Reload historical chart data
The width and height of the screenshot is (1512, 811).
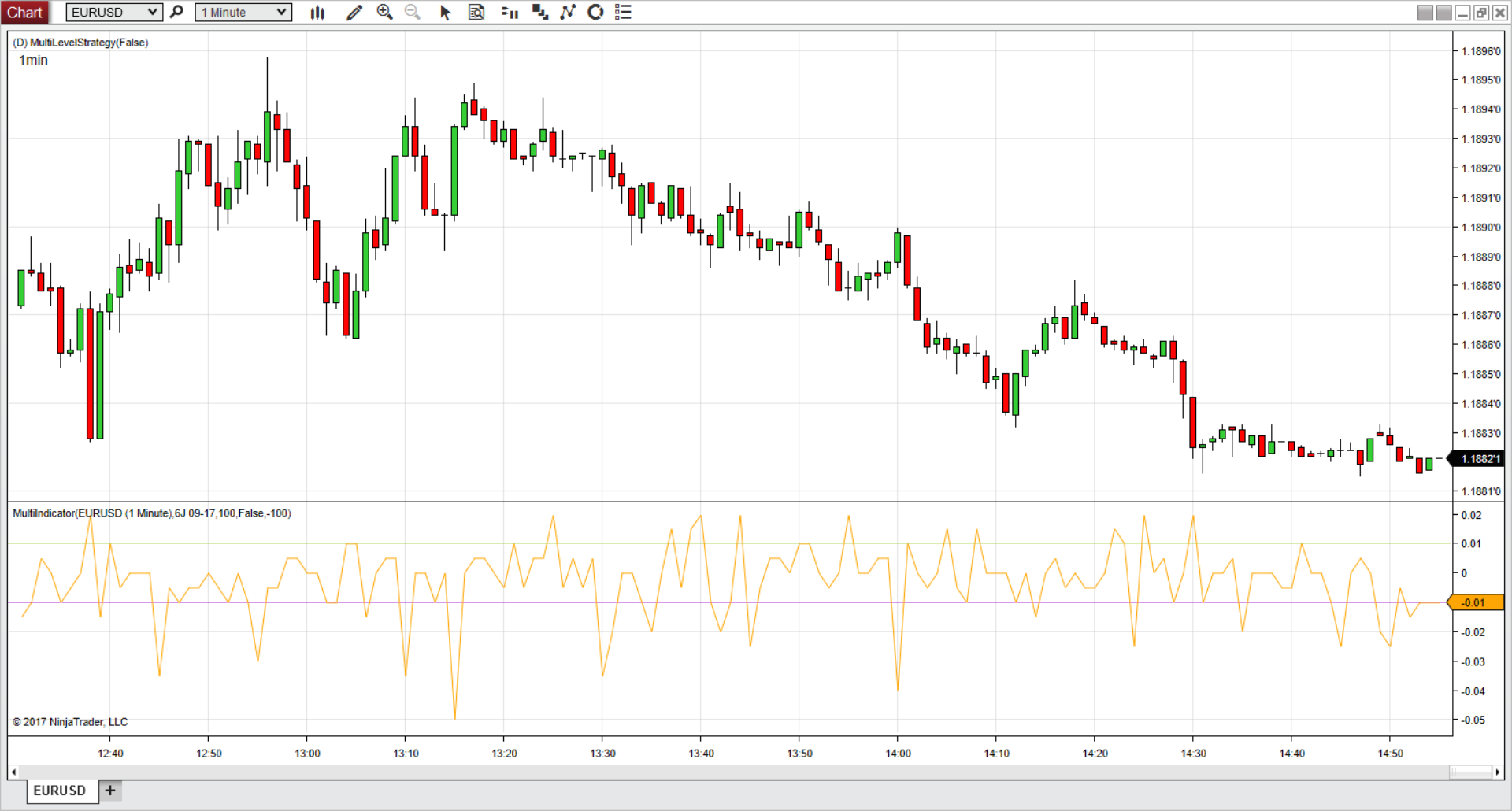click(x=595, y=12)
